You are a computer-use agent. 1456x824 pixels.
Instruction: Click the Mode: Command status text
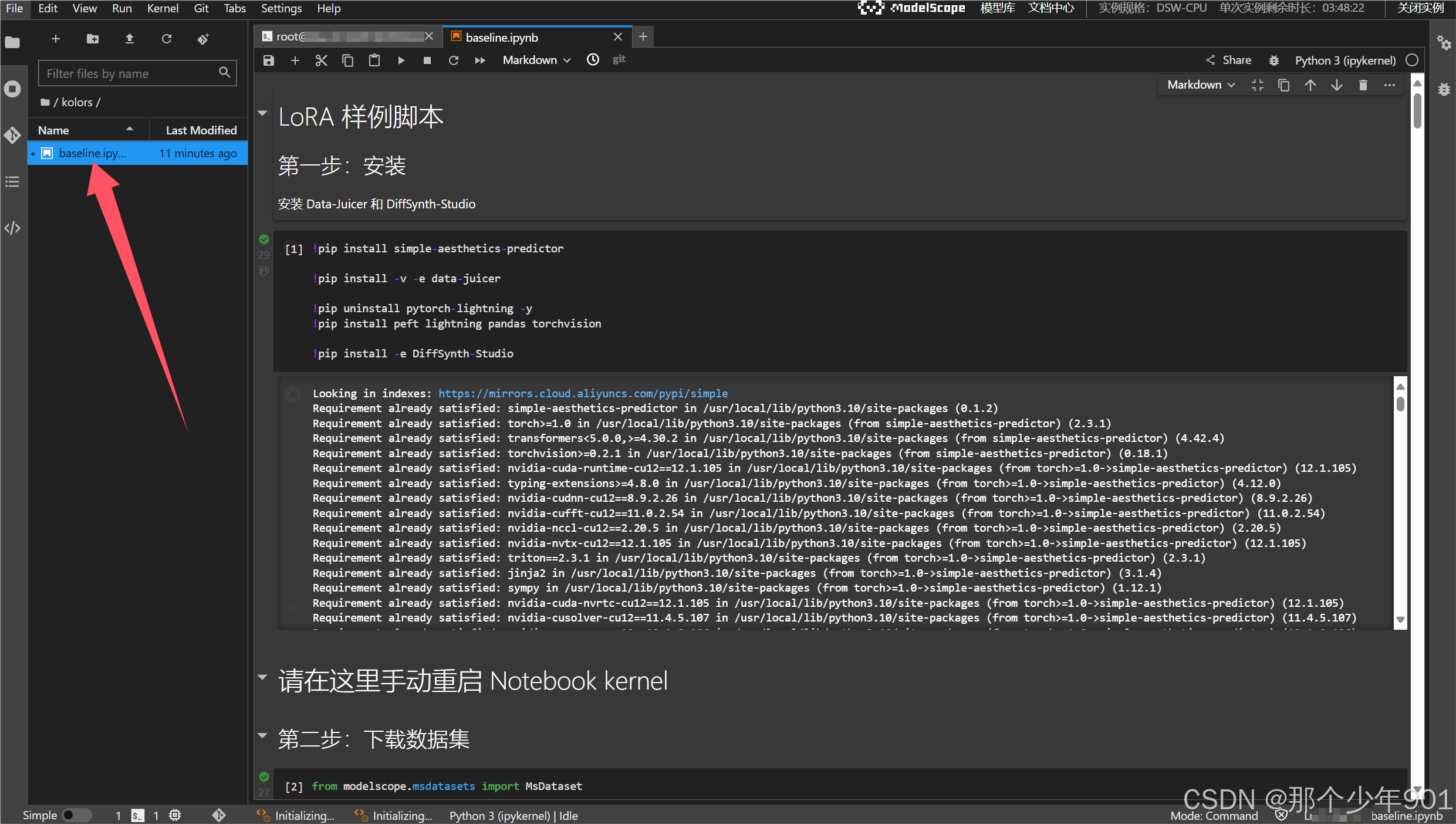point(1214,816)
